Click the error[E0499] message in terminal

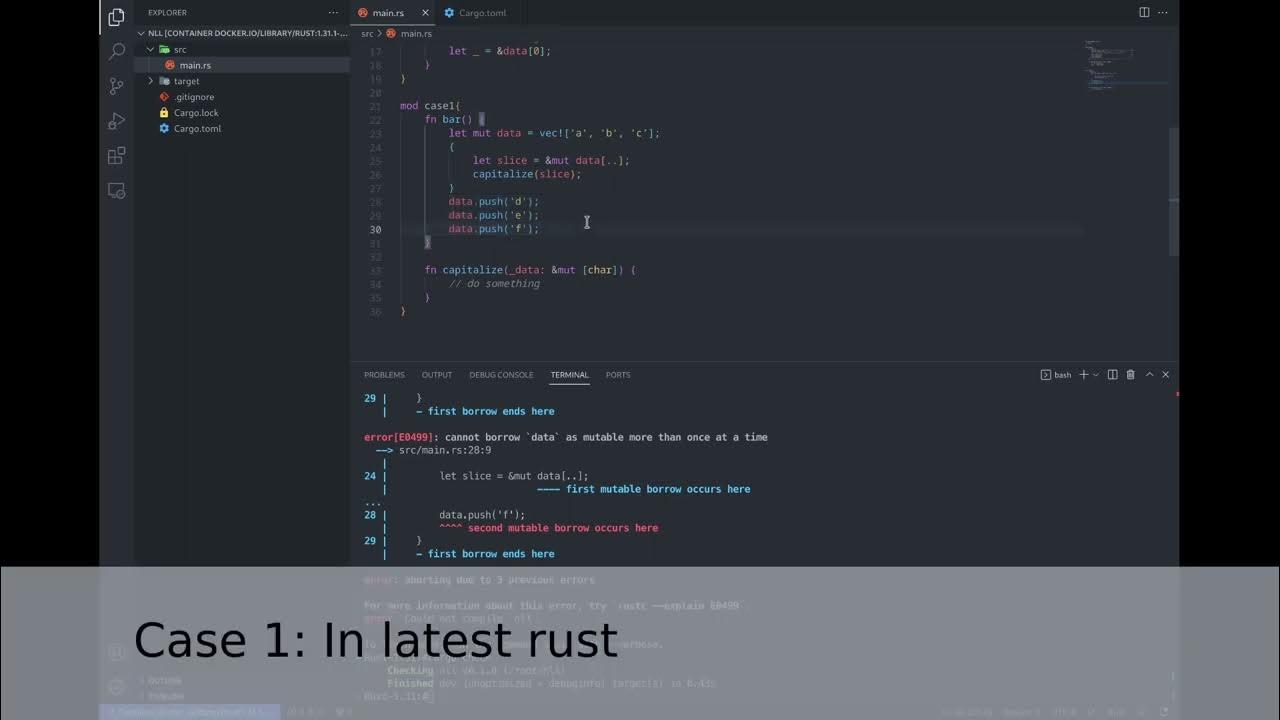(x=566, y=437)
